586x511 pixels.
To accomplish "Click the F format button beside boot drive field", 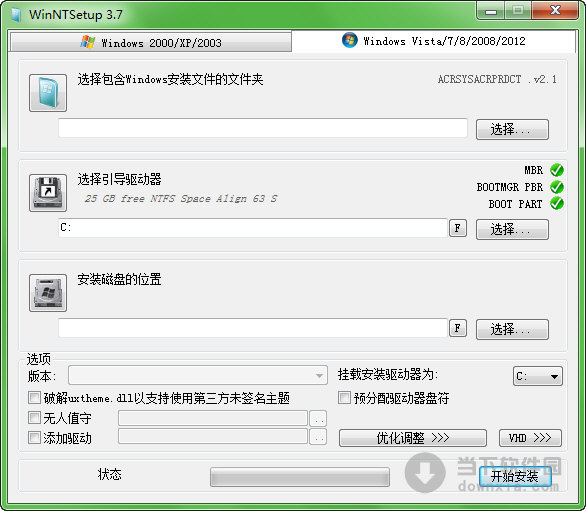I will 458,228.
